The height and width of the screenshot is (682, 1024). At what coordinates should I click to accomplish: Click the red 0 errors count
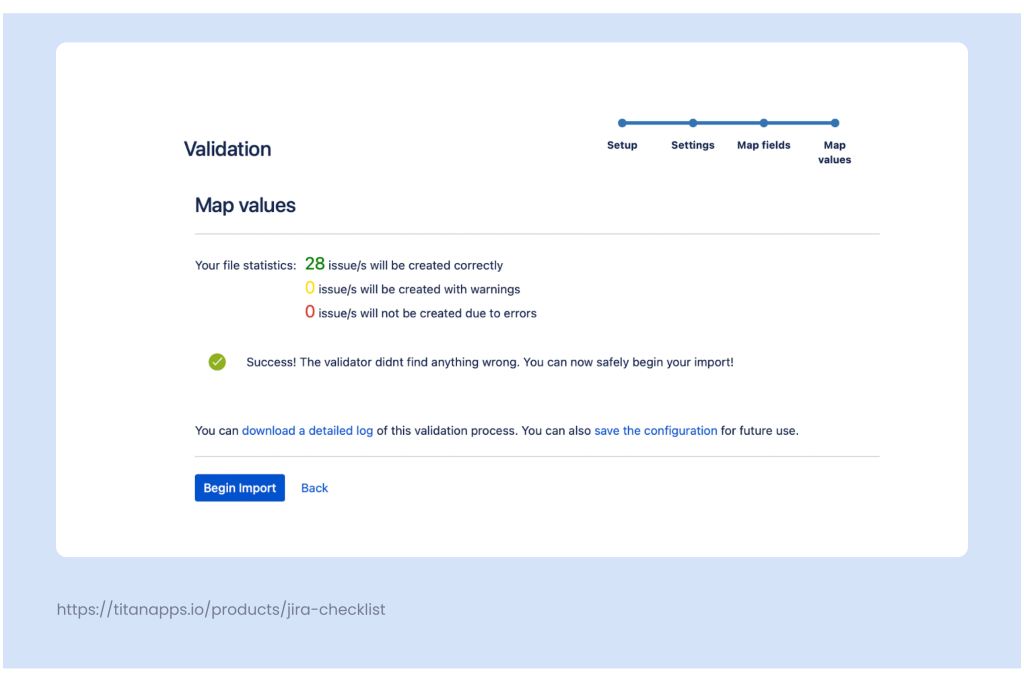pos(310,312)
